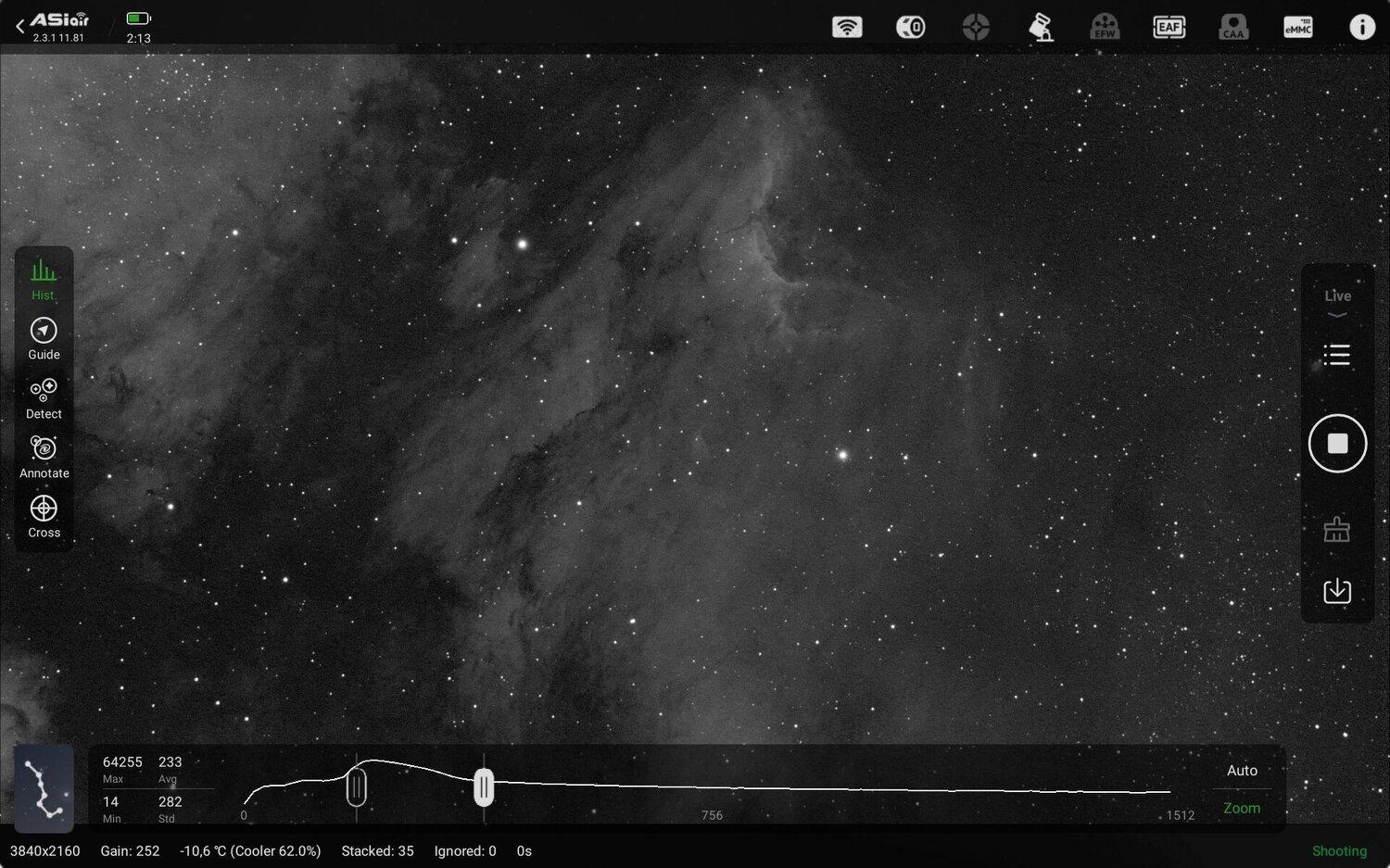Viewport: 1390px width, 868px height.
Task: Open the CAA rotator settings
Action: (x=1233, y=26)
